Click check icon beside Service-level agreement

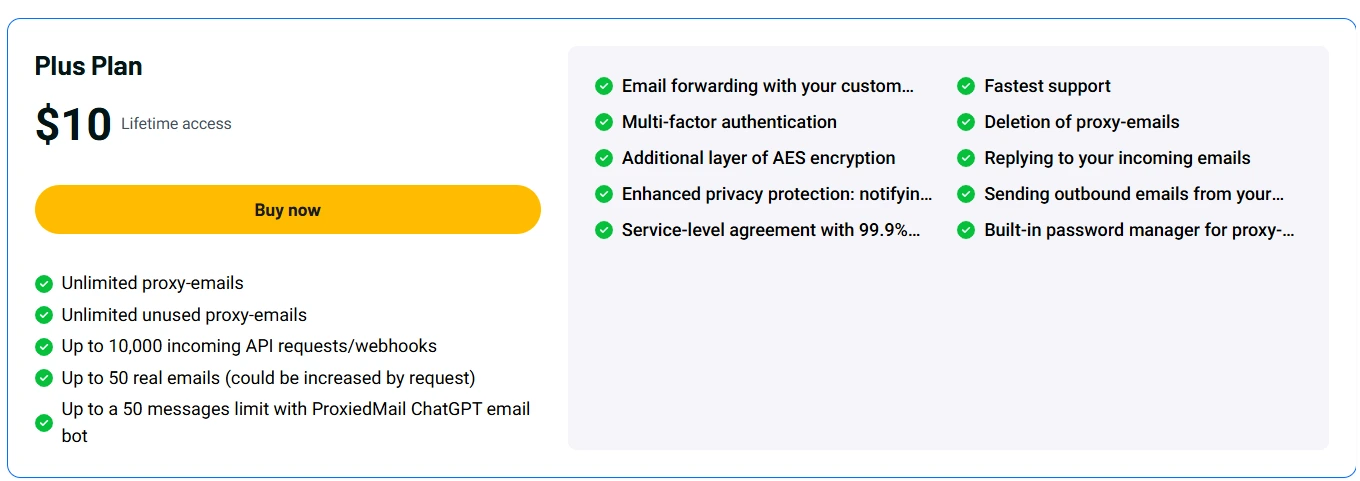point(604,230)
